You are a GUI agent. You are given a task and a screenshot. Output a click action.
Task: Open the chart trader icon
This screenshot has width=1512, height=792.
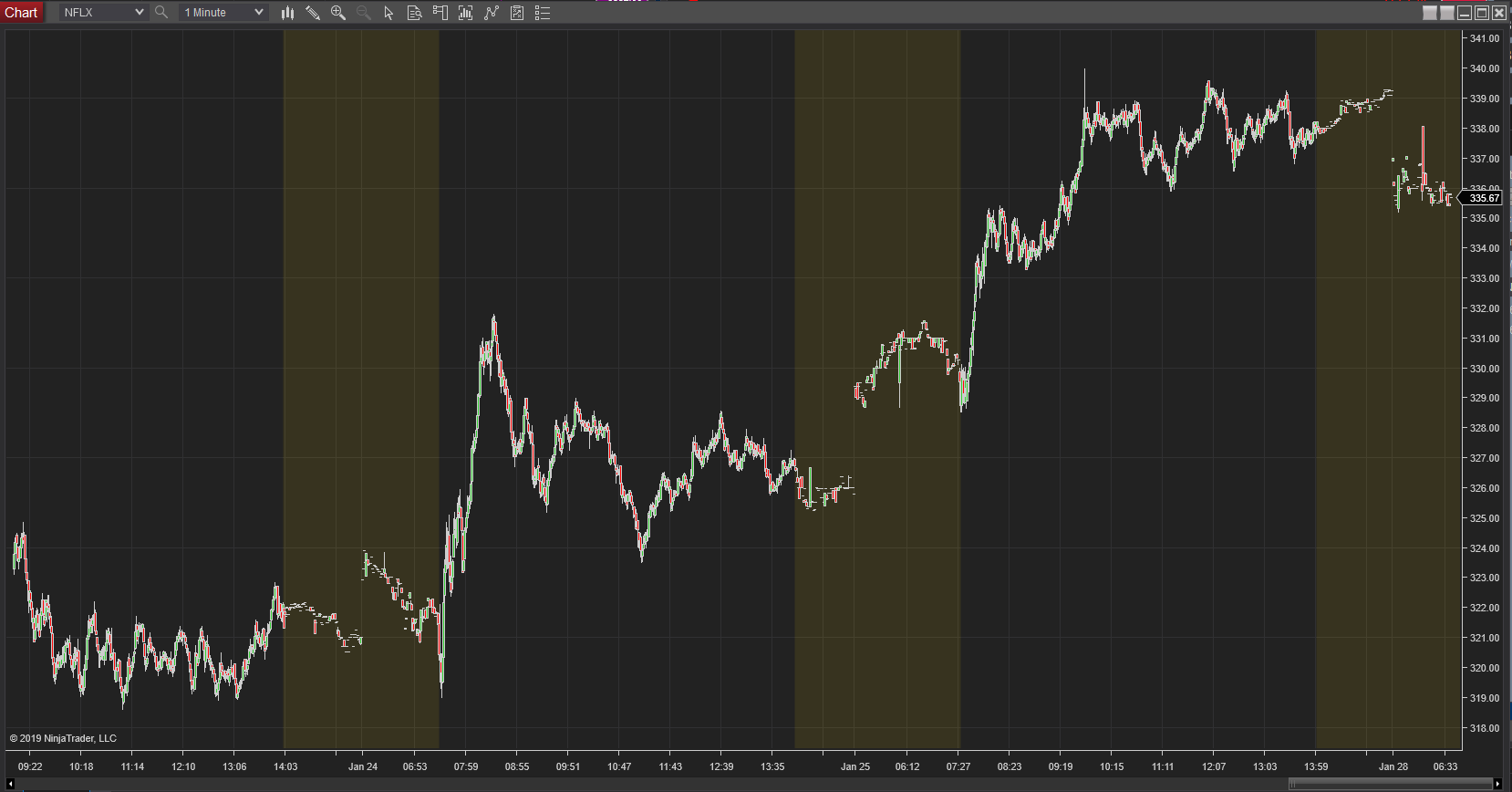[x=440, y=13]
